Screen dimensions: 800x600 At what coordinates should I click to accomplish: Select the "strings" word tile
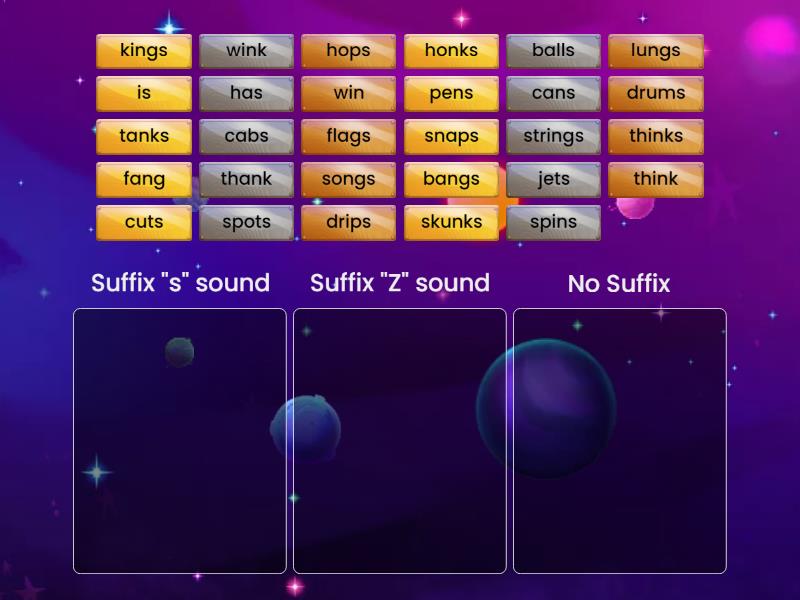click(x=553, y=136)
